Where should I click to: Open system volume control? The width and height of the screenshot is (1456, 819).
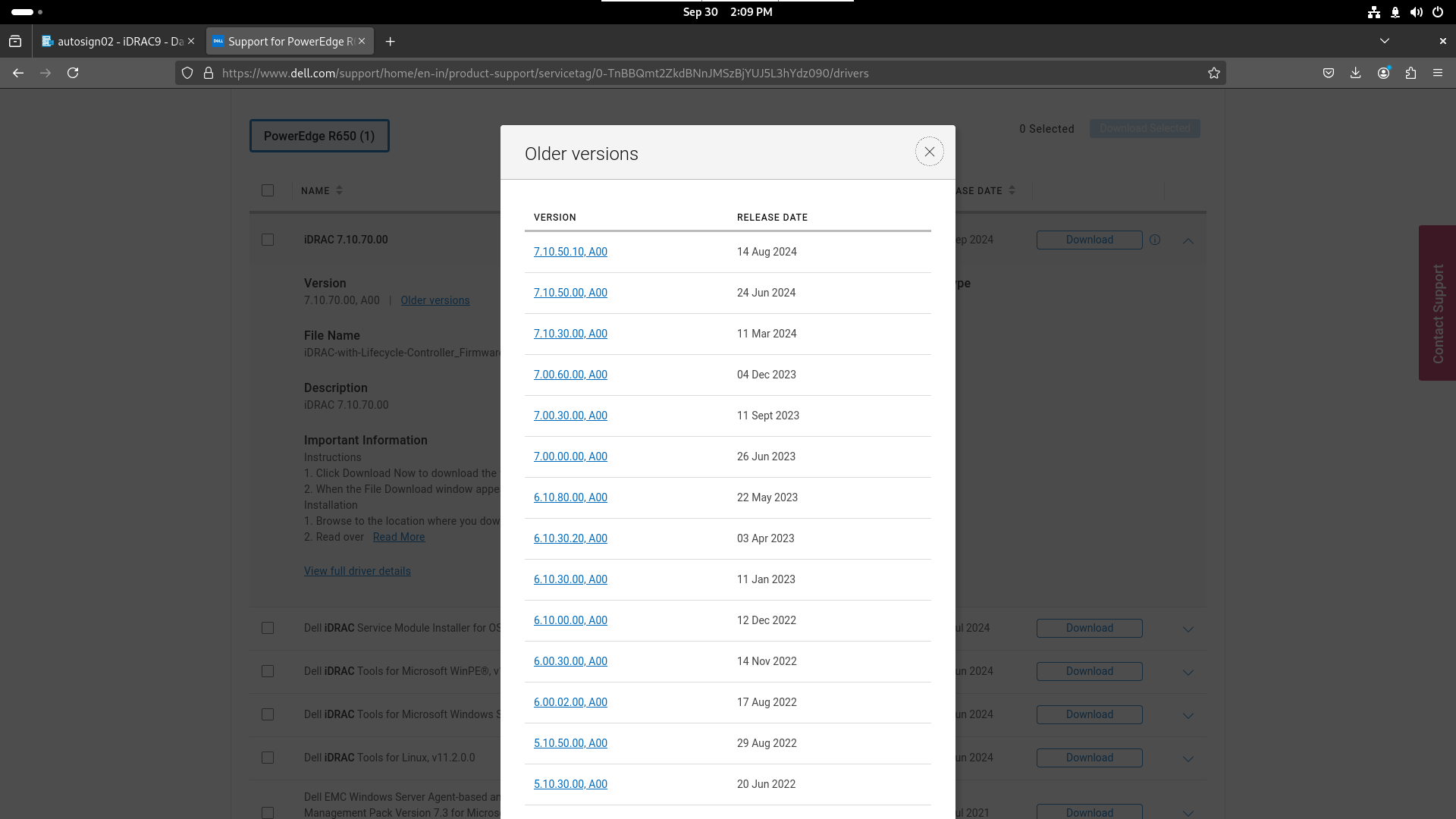coord(1416,12)
